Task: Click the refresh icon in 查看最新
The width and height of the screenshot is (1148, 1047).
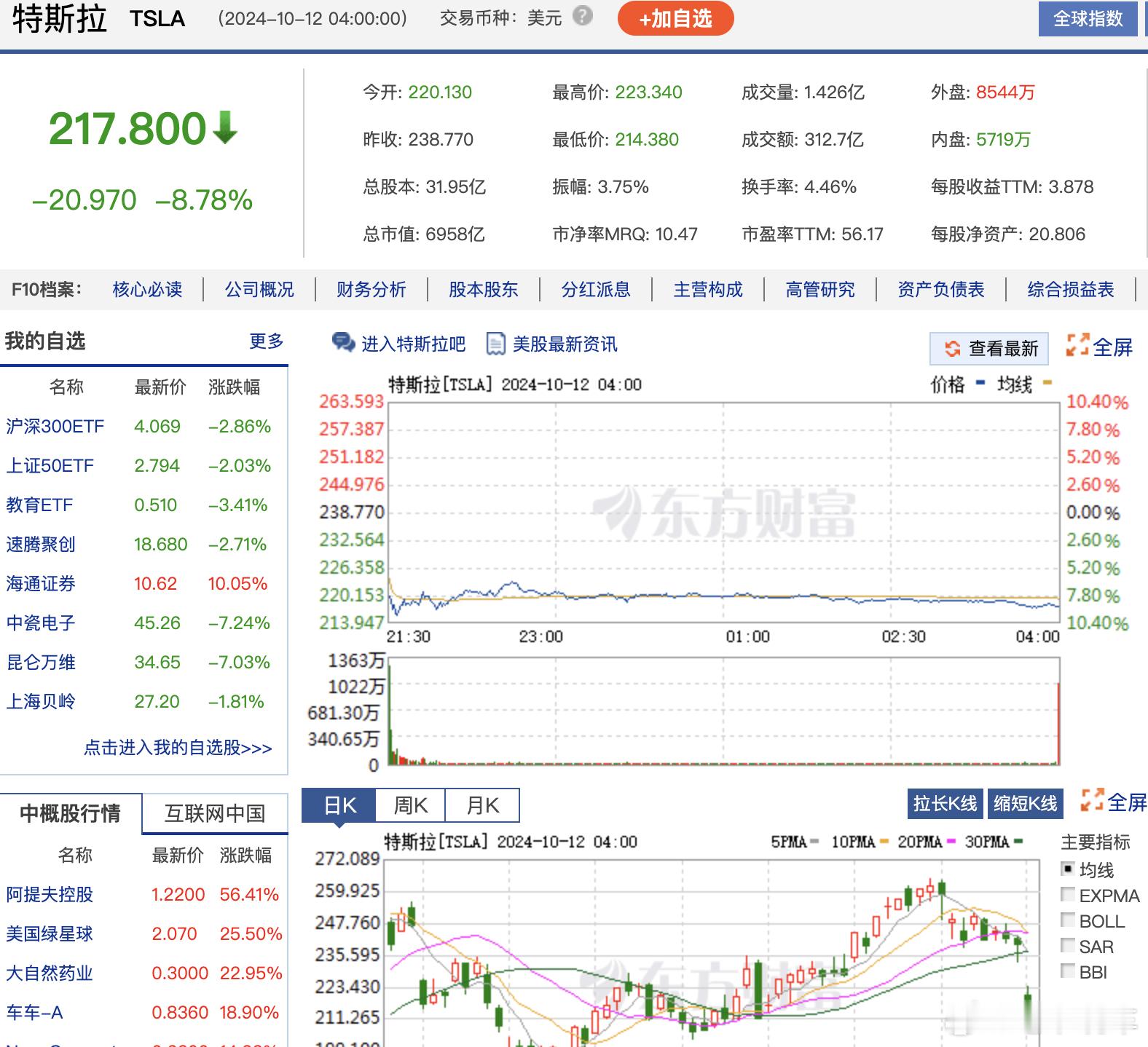Action: point(953,349)
